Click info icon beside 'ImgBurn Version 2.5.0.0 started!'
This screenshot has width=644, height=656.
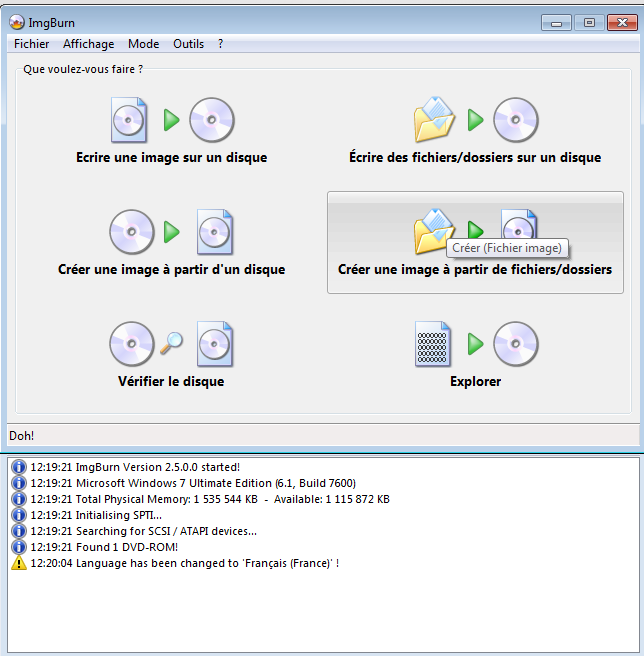point(19,467)
